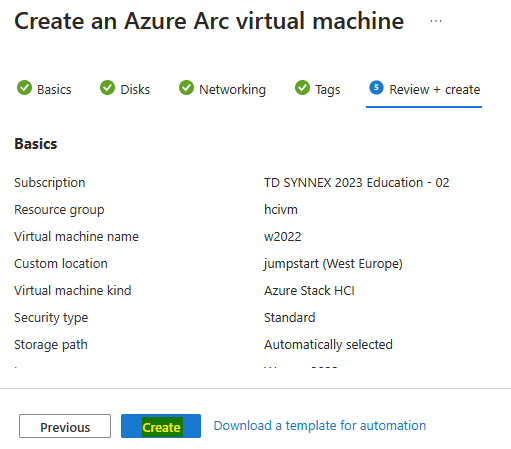
Task: Click the Virtual machine name label
Action: point(76,237)
